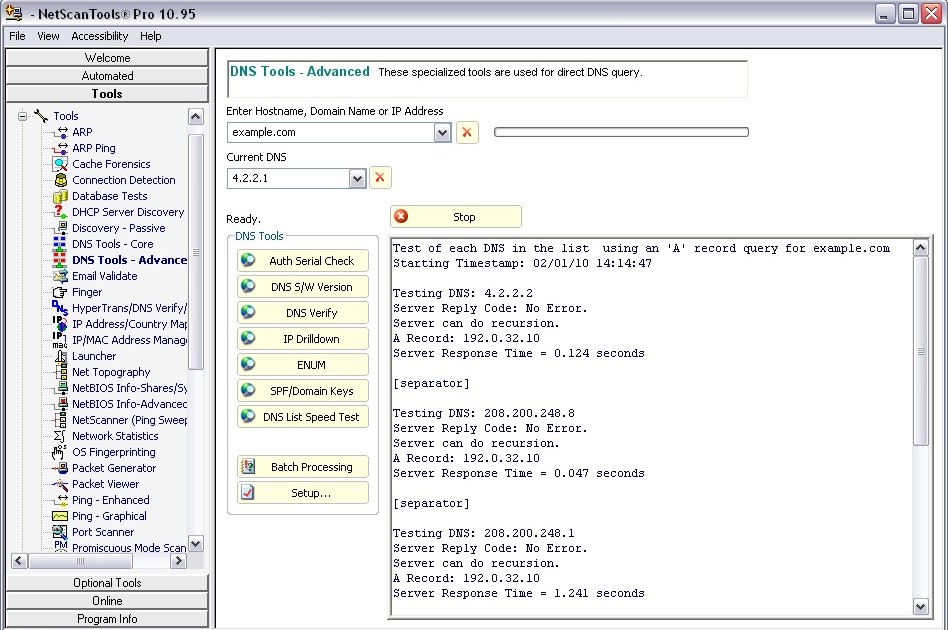Click the Current DNS field 4.2.2.1
This screenshot has width=948, height=630.
click(288, 178)
